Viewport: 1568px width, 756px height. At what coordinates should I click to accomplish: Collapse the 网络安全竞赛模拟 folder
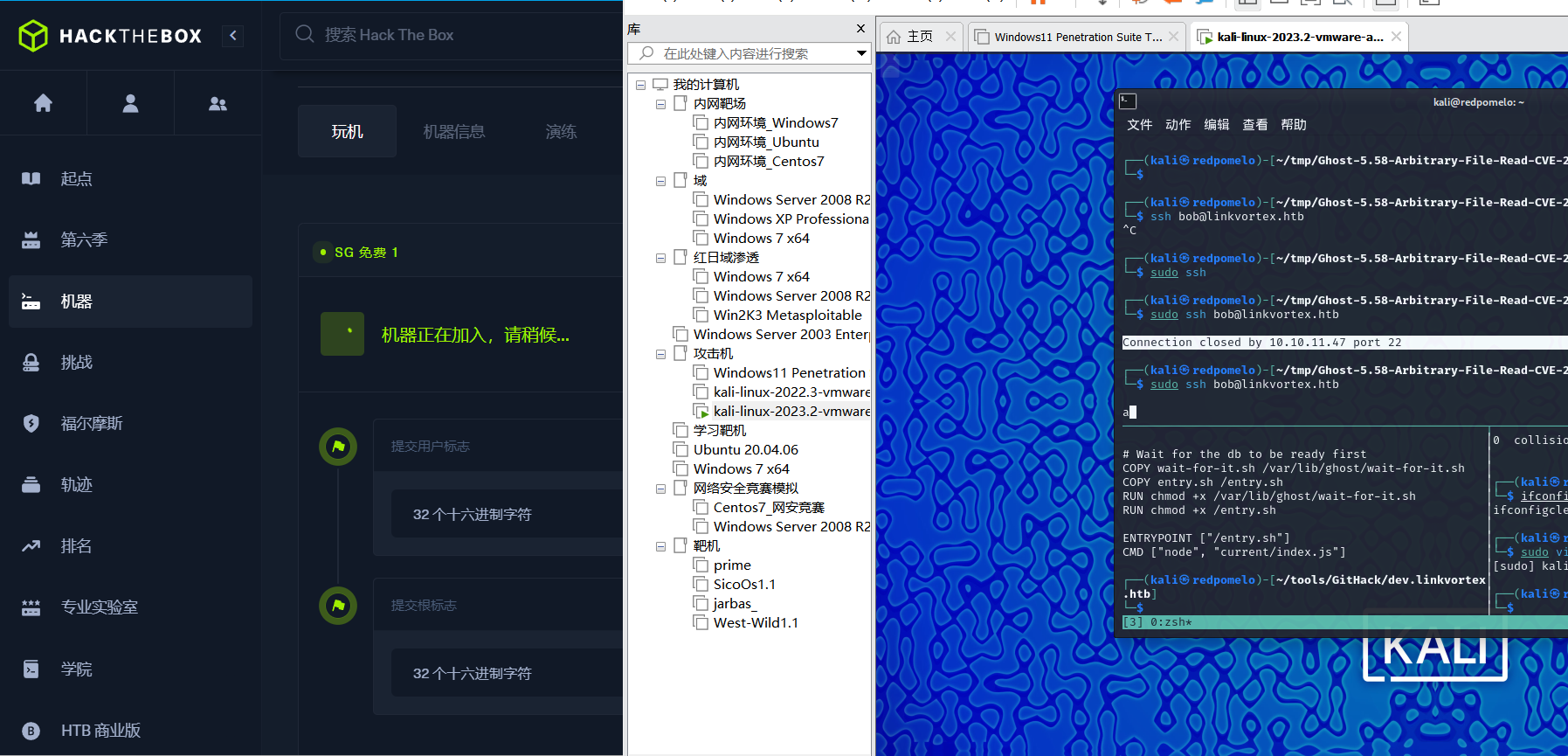point(661,489)
